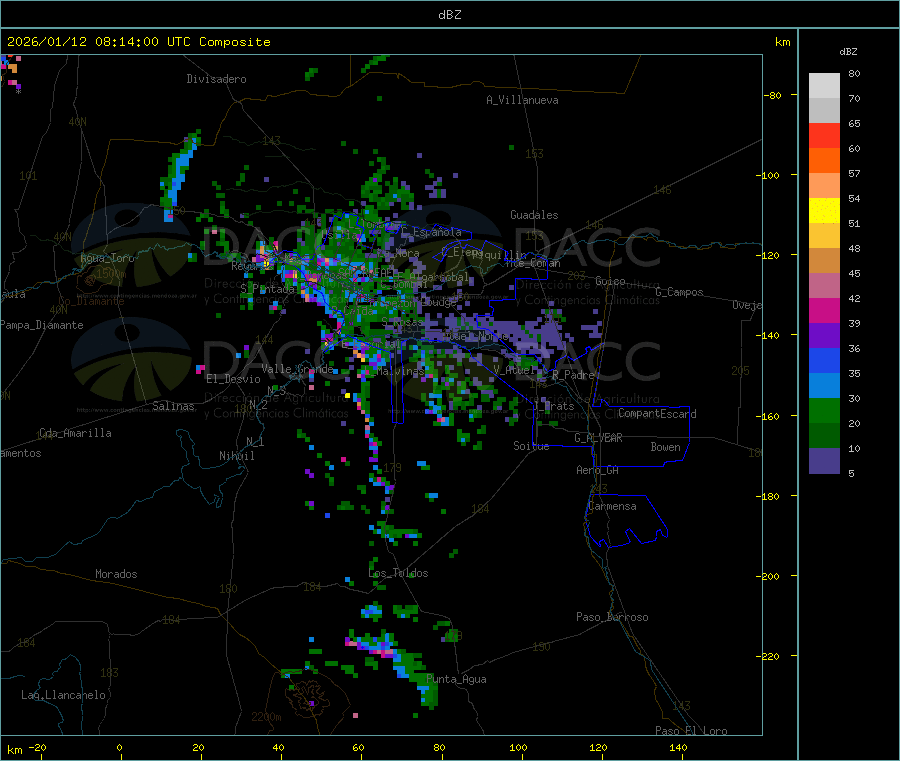The image size is (900, 761).
Task: Click the 'Carmensa' location label
Action: click(612, 507)
